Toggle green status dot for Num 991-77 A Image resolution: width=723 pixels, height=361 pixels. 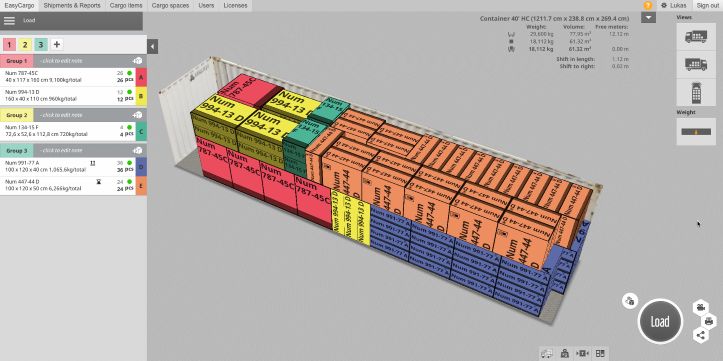(x=130, y=163)
